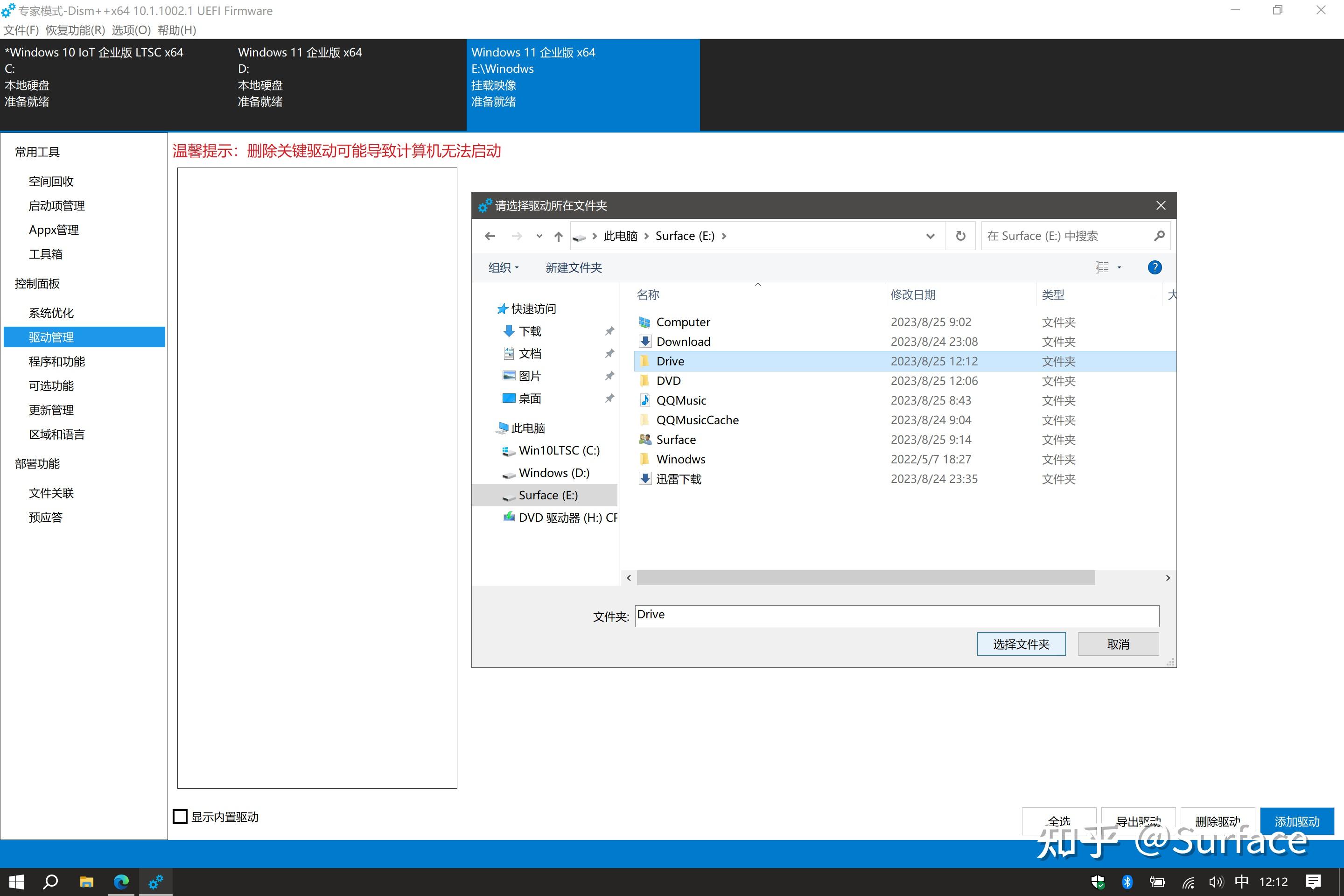Click the 选择文件夹 button
The image size is (1344, 896).
click(1021, 644)
